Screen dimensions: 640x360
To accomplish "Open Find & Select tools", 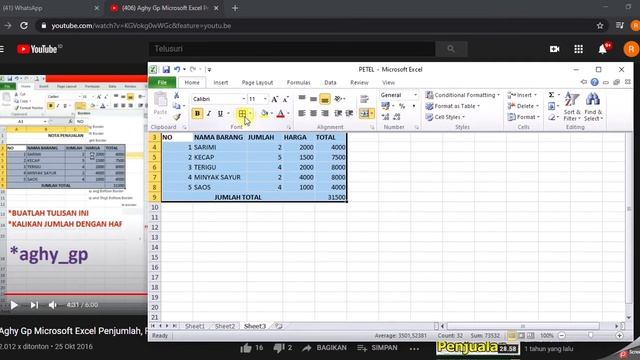I will point(593,106).
